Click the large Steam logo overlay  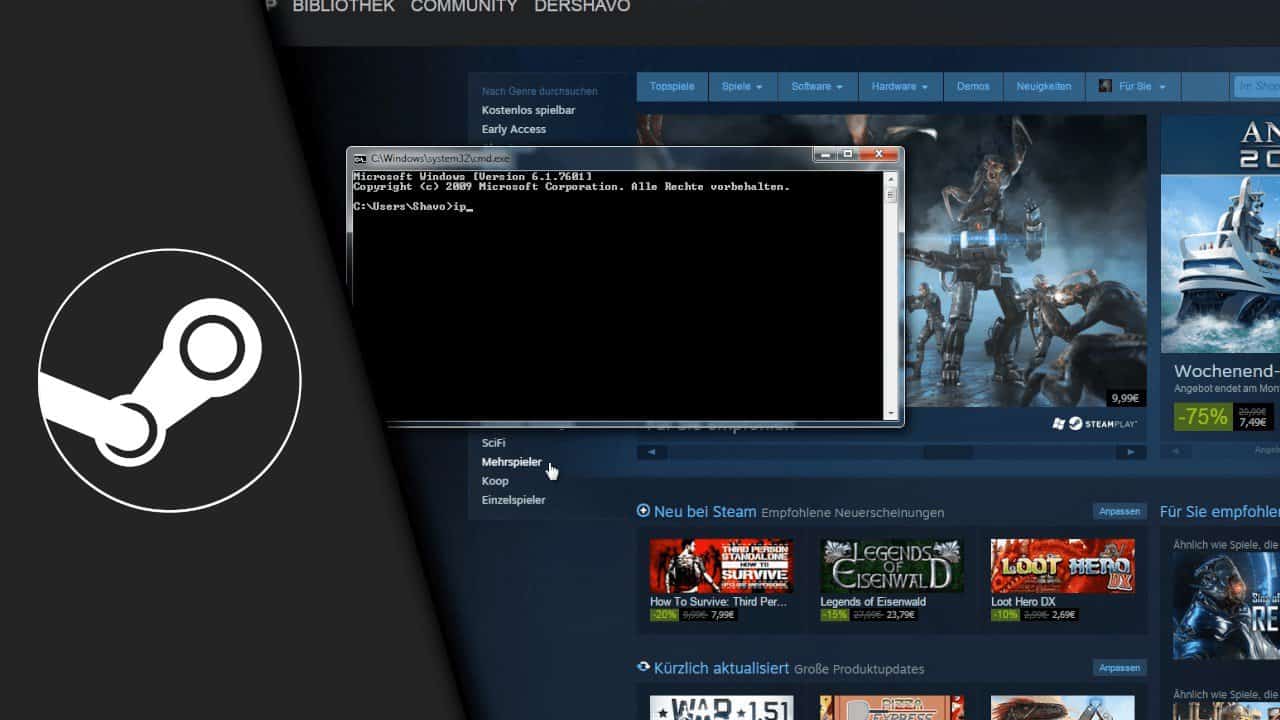point(170,380)
